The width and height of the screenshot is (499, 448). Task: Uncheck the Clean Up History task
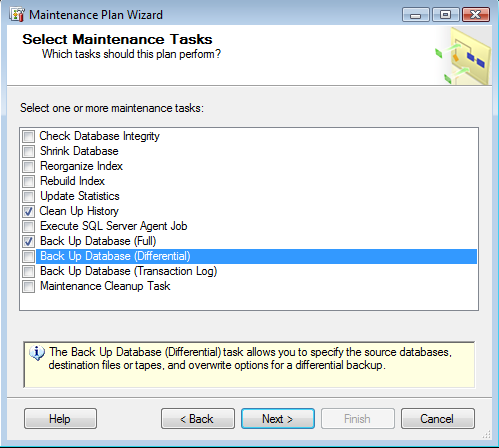[28, 211]
